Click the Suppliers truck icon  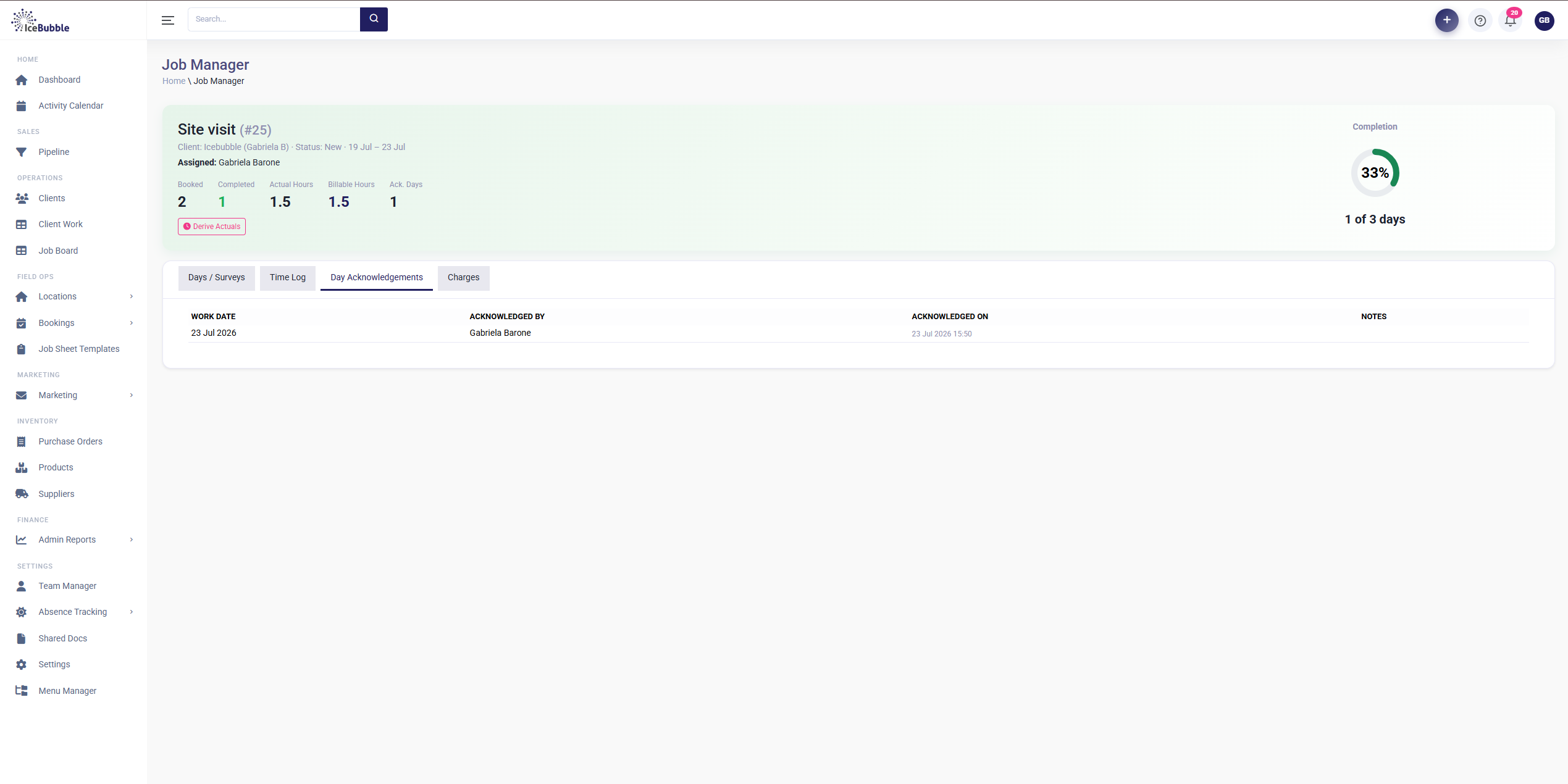pyautogui.click(x=22, y=494)
